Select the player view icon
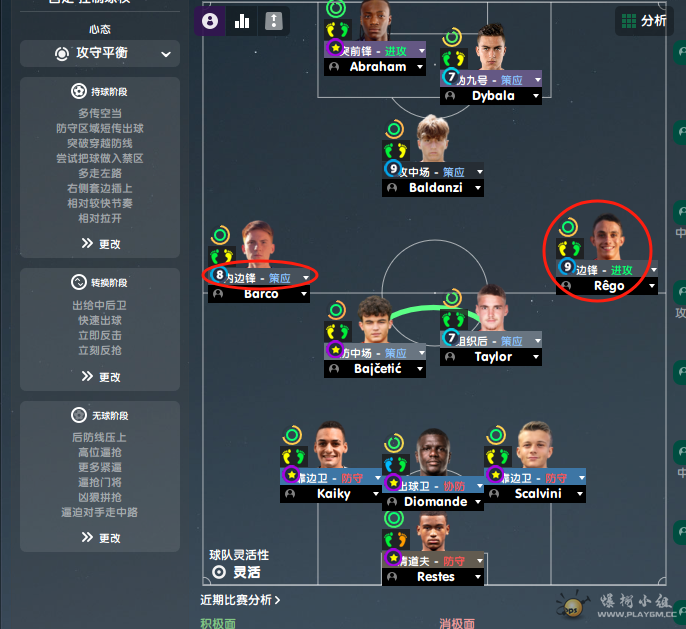The height and width of the screenshot is (629, 686). tap(210, 21)
